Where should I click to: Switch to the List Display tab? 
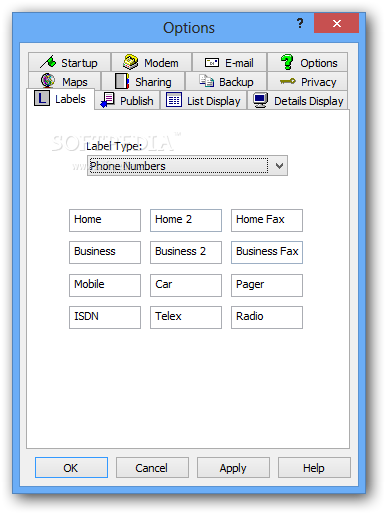(203, 100)
